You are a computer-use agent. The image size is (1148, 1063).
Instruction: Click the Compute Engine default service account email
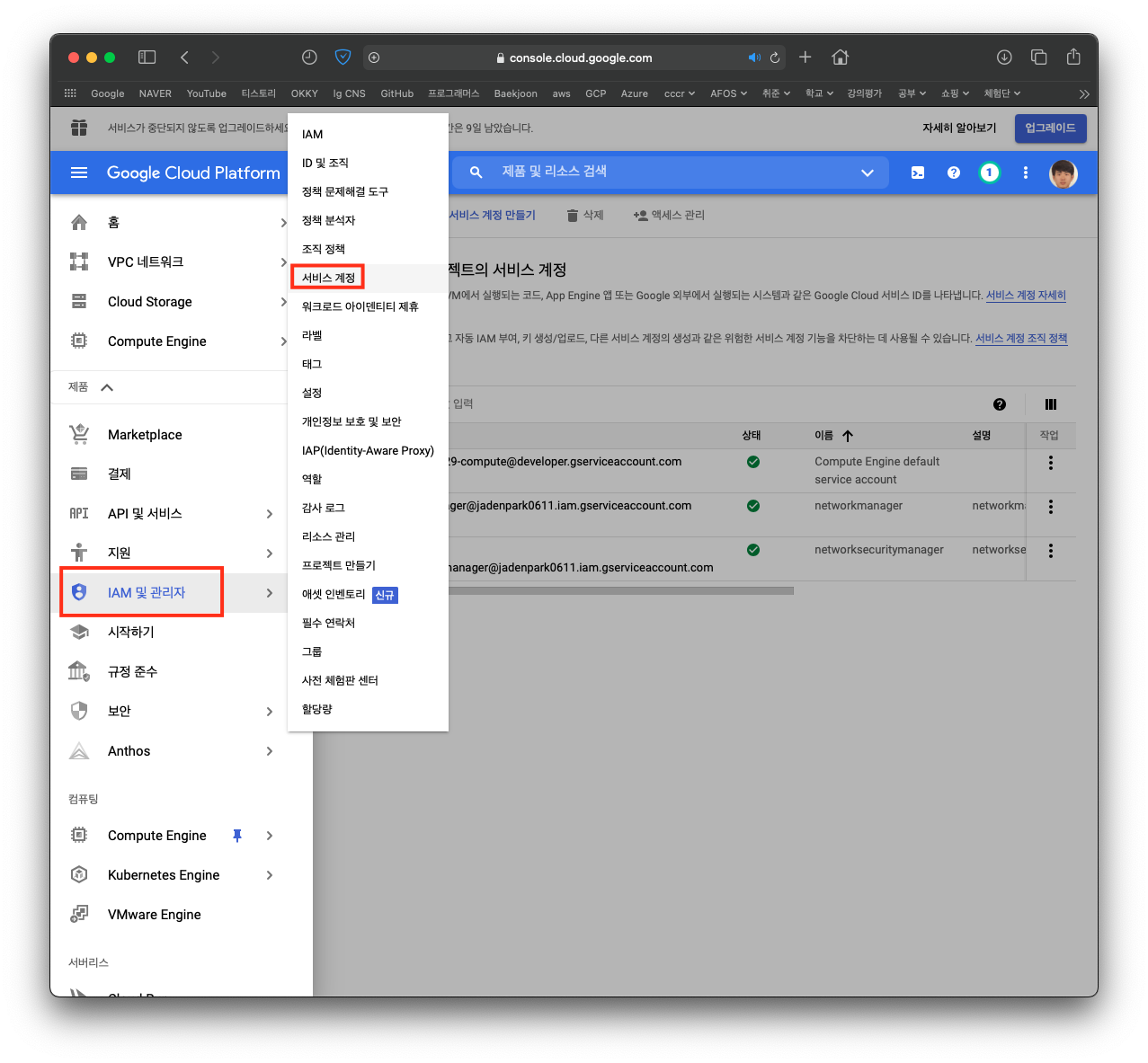pos(565,462)
